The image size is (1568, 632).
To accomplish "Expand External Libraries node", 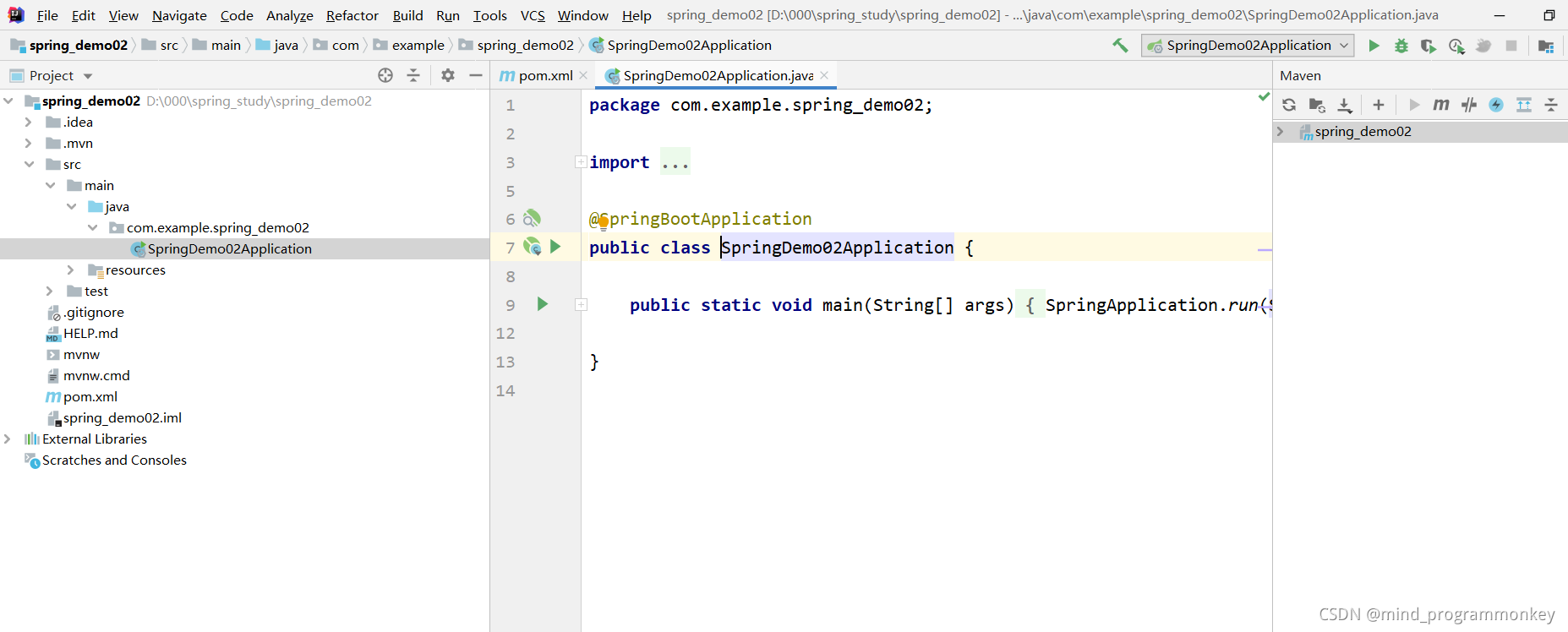I will [8, 439].
